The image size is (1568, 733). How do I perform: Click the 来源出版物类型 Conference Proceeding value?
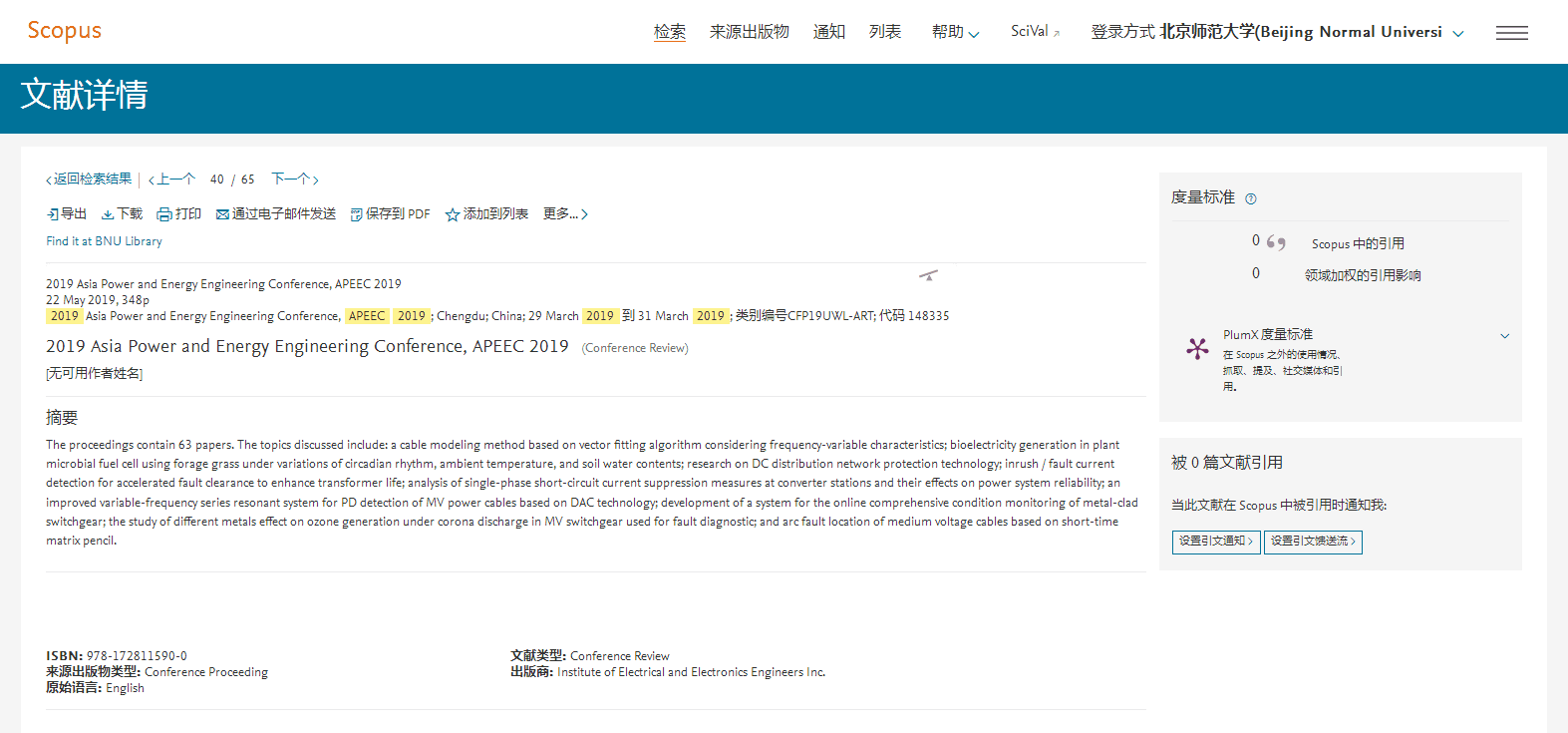coord(206,672)
